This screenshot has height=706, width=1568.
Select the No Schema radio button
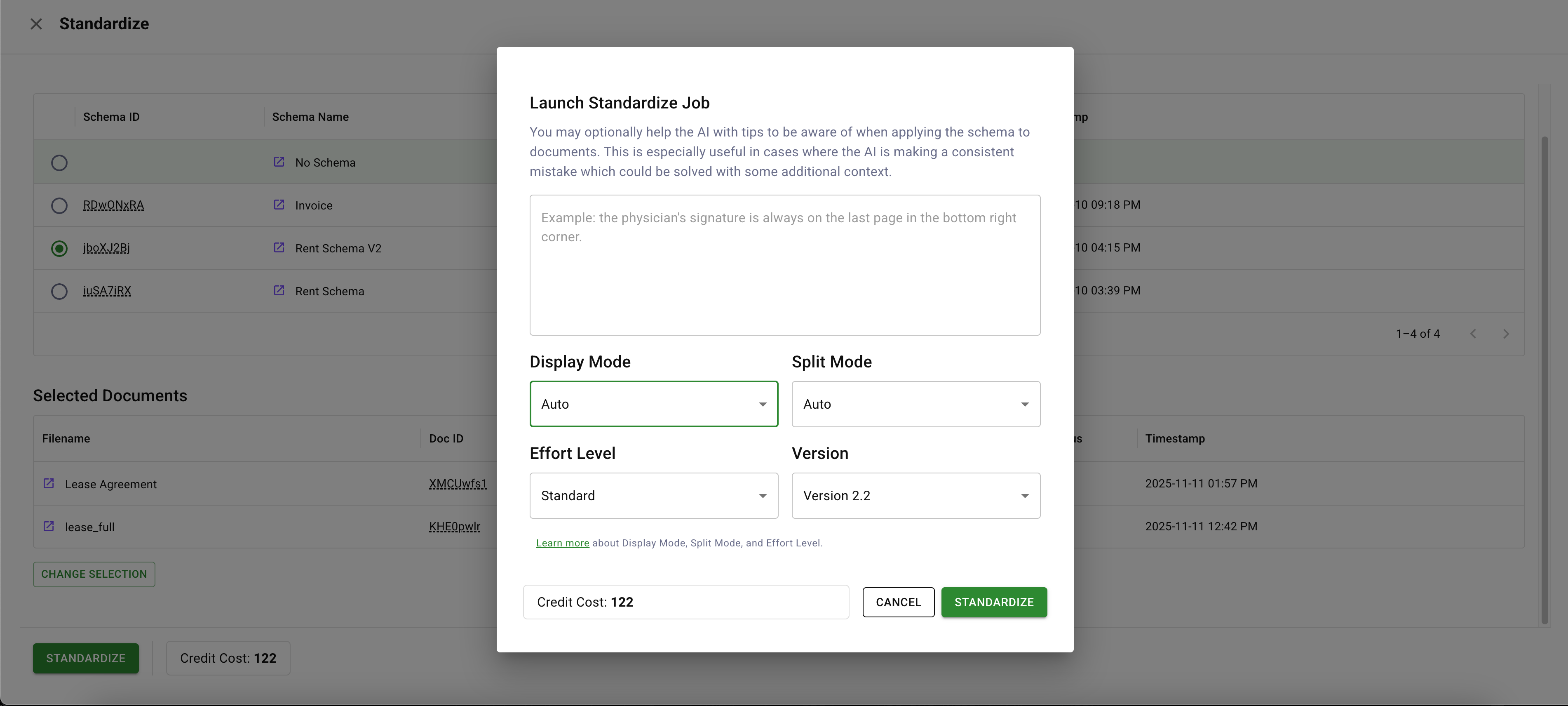pos(59,162)
